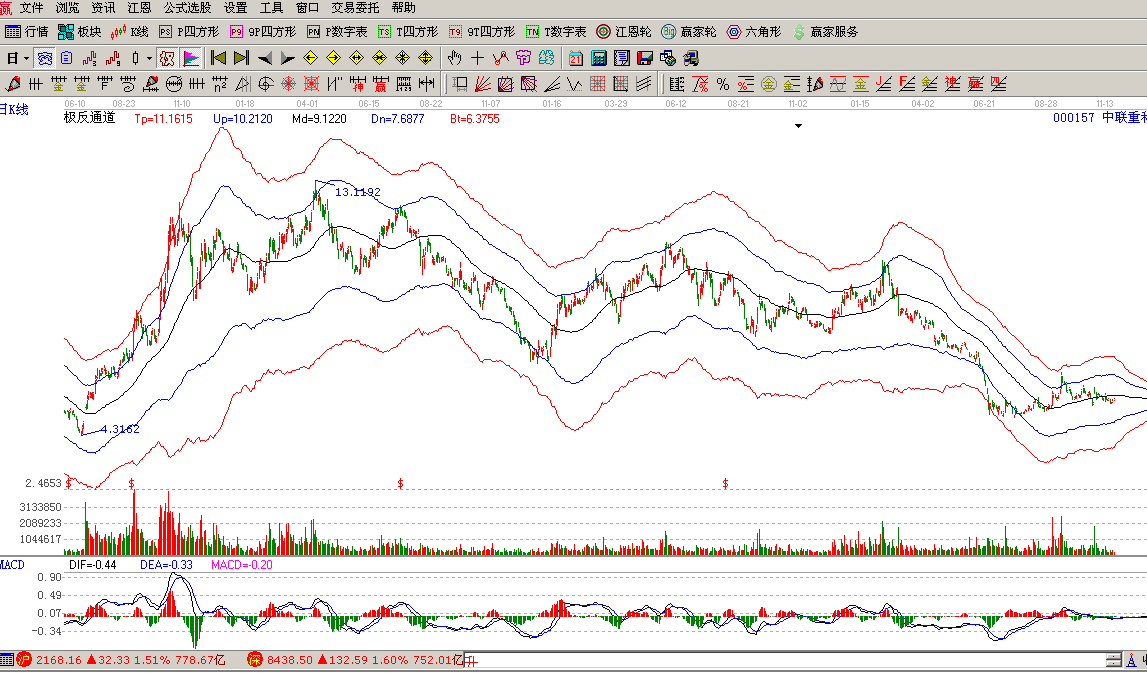
Task: Click the 000157 stock code label
Action: (1074, 118)
